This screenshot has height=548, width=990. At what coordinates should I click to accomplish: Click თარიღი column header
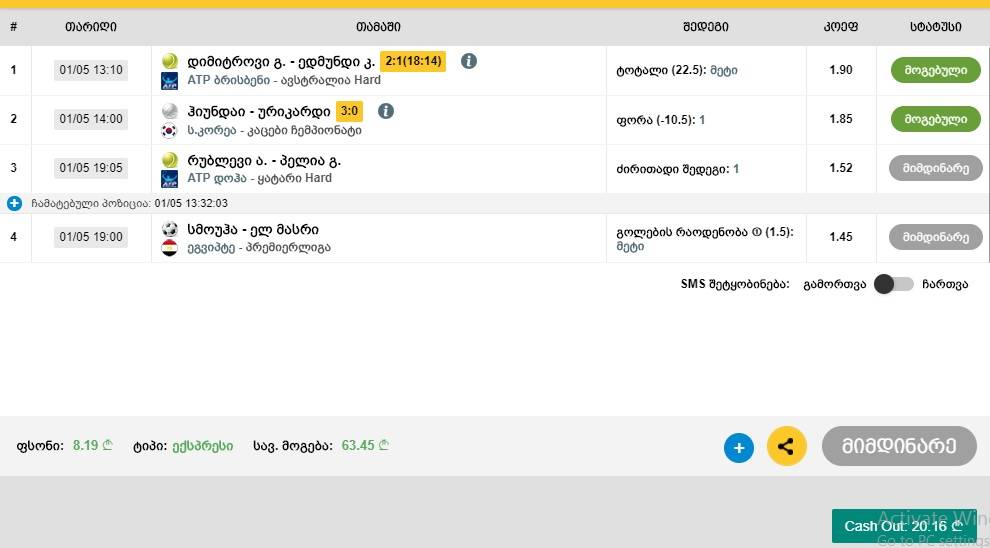[91, 27]
